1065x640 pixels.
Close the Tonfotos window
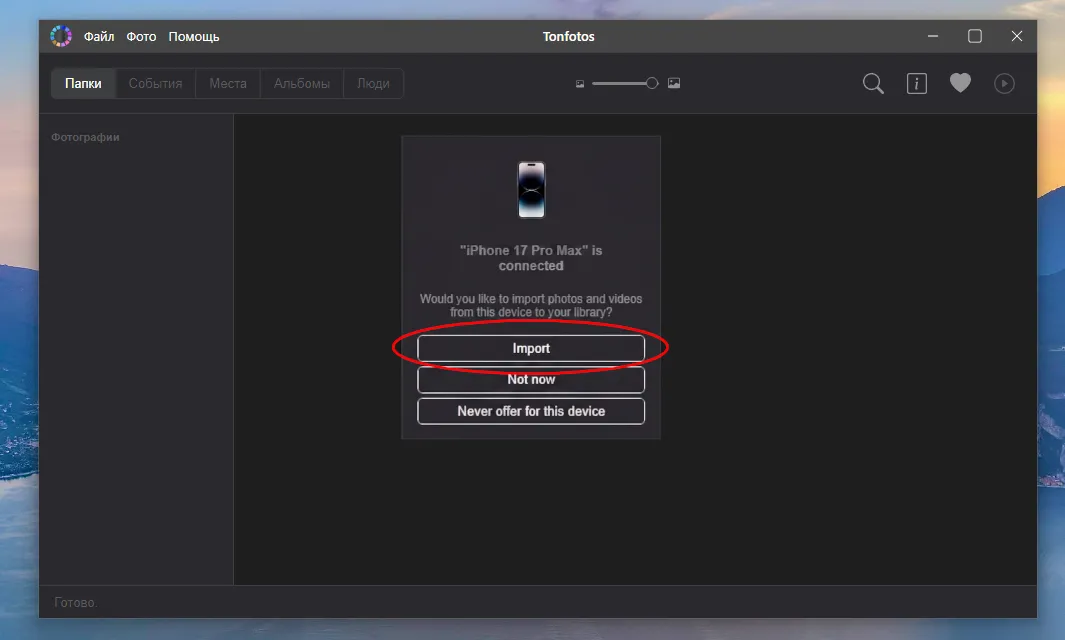tap(1017, 36)
